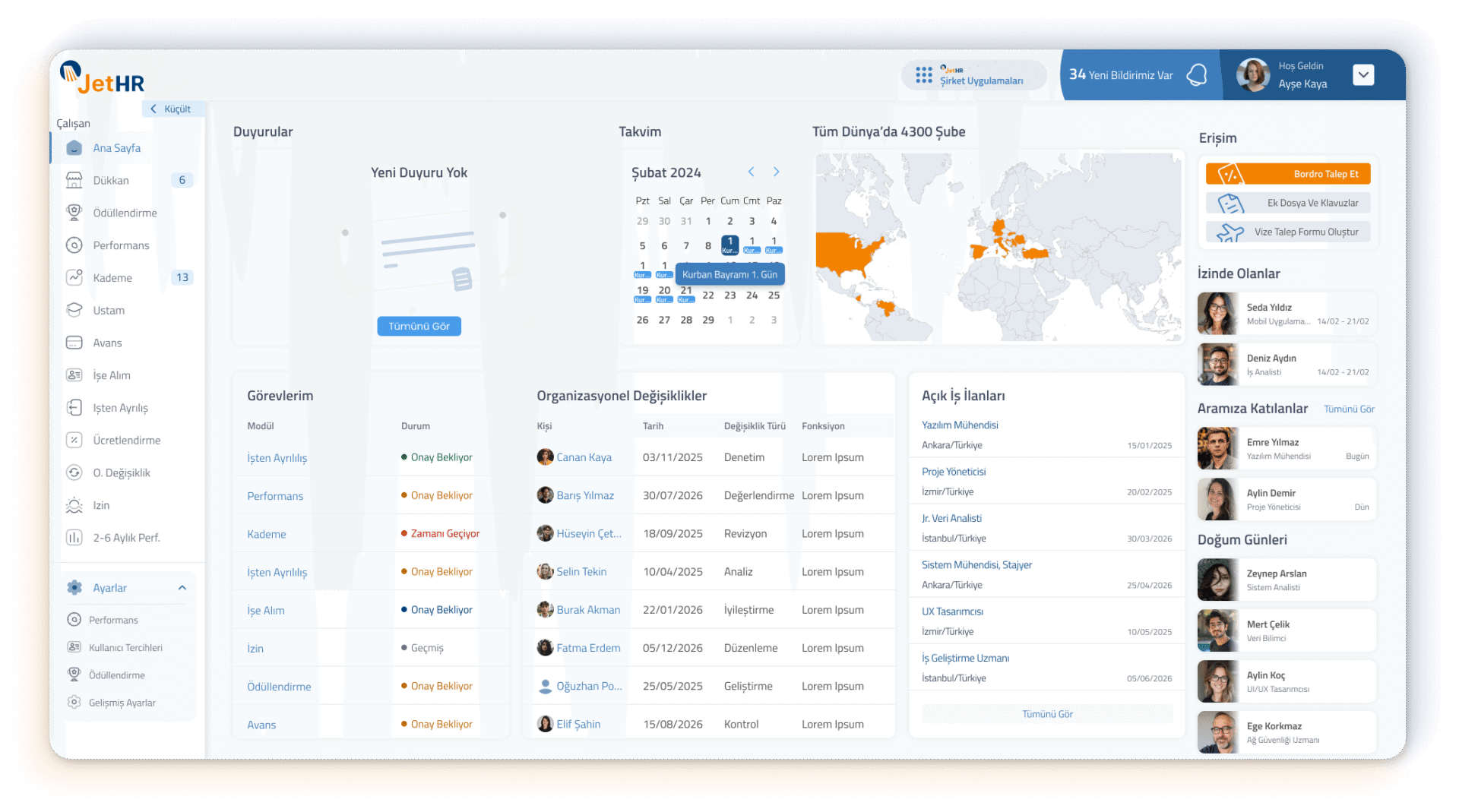Select the Ödüllendirme award icon in Çalışan menu
Viewport: 1459px width, 812px height.
[x=74, y=213]
